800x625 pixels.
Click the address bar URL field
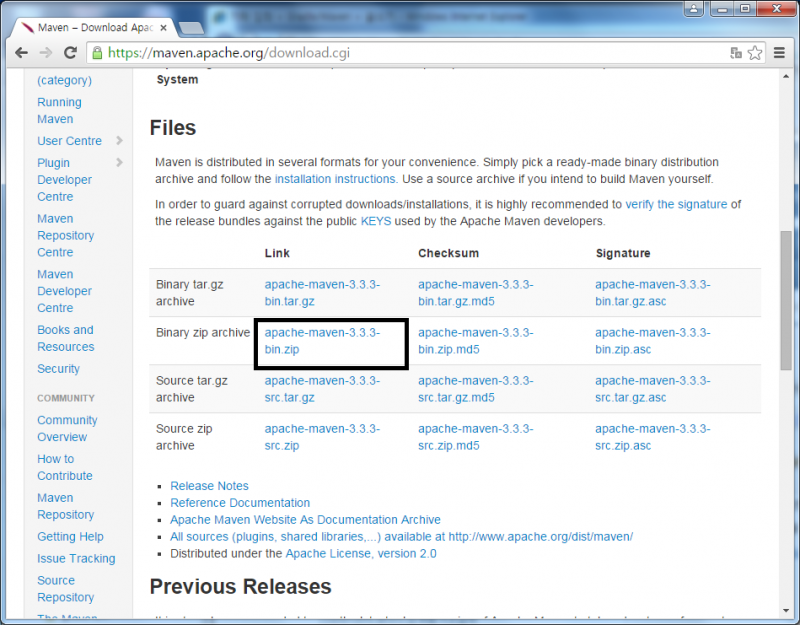coord(408,53)
